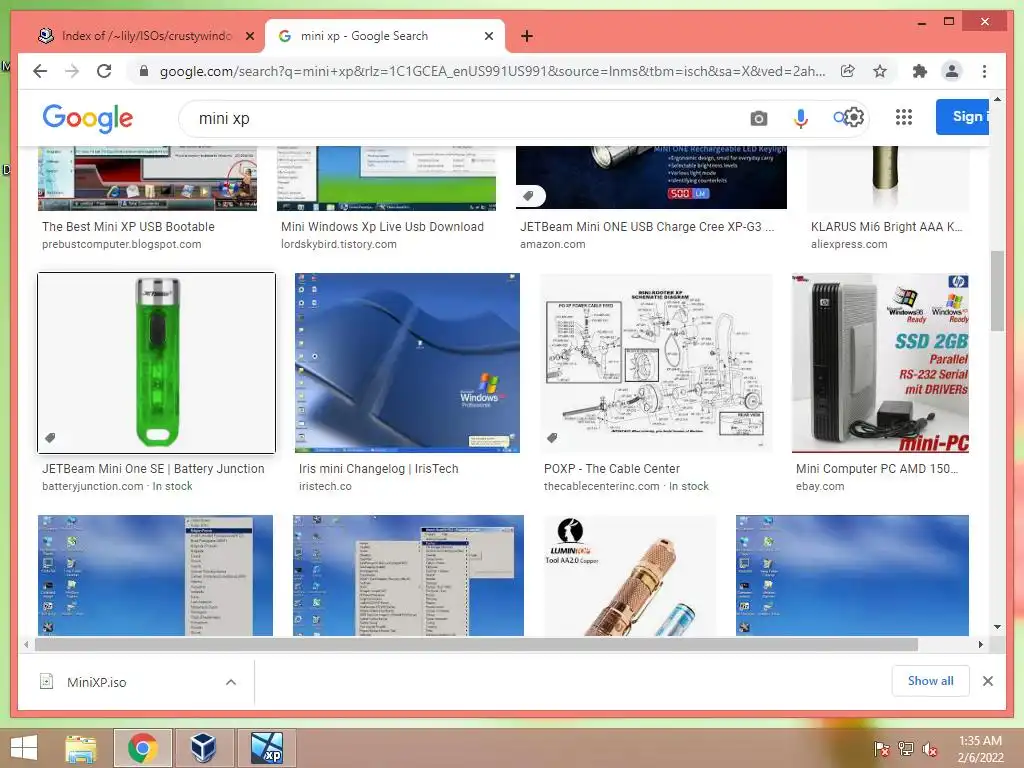Image resolution: width=1024 pixels, height=768 pixels.
Task: Select the mini xp Google Search tab
Action: coord(385,36)
